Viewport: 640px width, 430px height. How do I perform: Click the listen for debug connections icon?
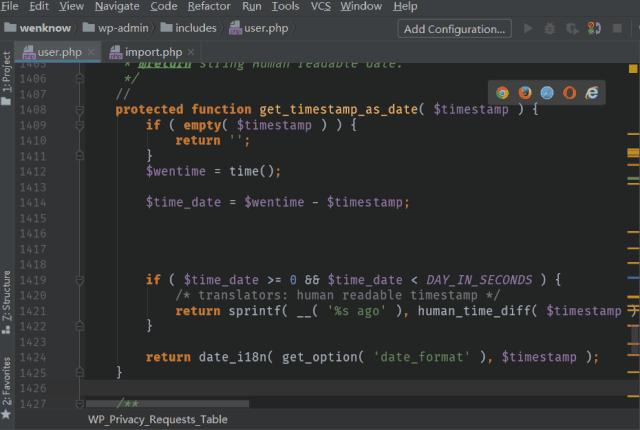594,28
